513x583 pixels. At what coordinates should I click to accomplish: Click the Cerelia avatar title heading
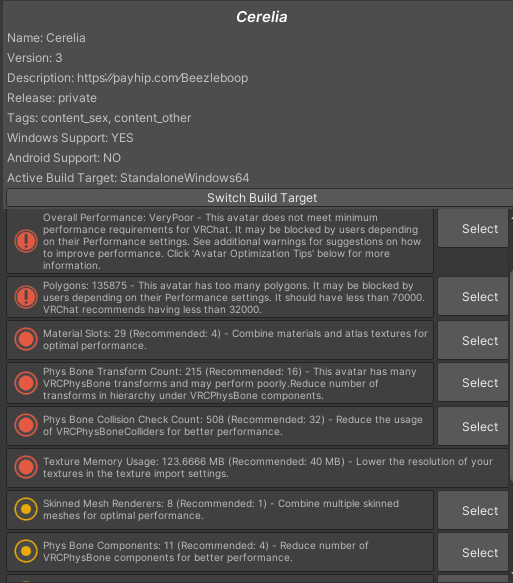tap(262, 17)
